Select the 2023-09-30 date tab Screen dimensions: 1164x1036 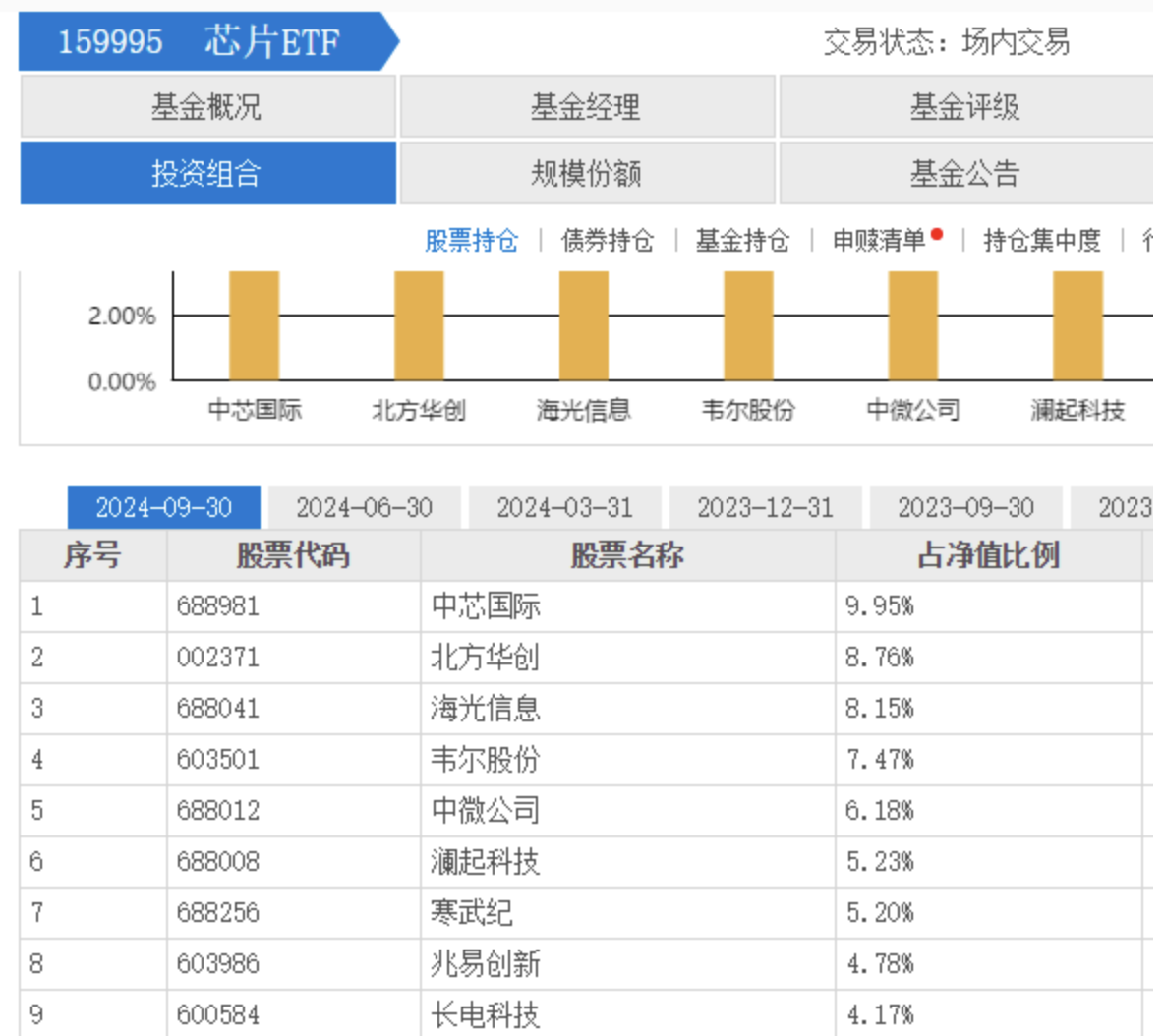click(965, 507)
